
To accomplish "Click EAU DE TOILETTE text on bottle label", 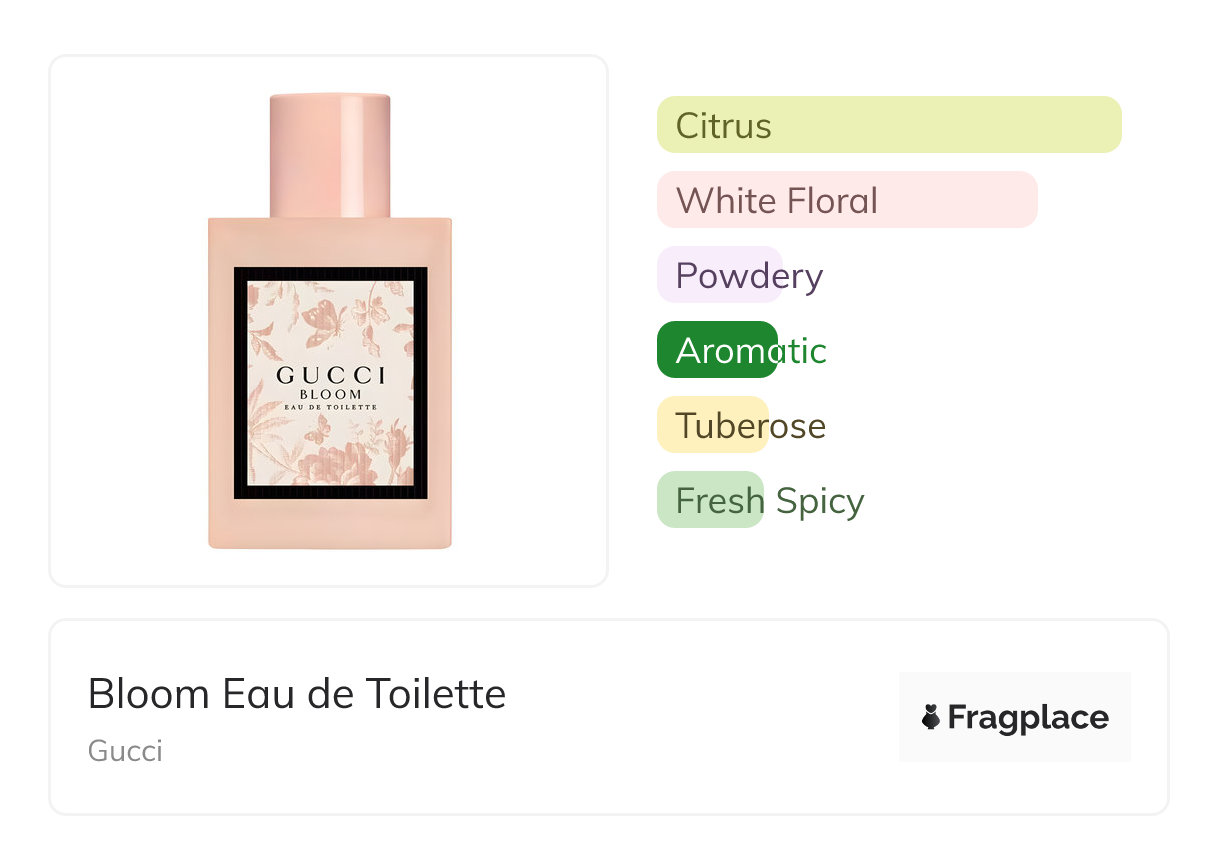I will (330, 407).
